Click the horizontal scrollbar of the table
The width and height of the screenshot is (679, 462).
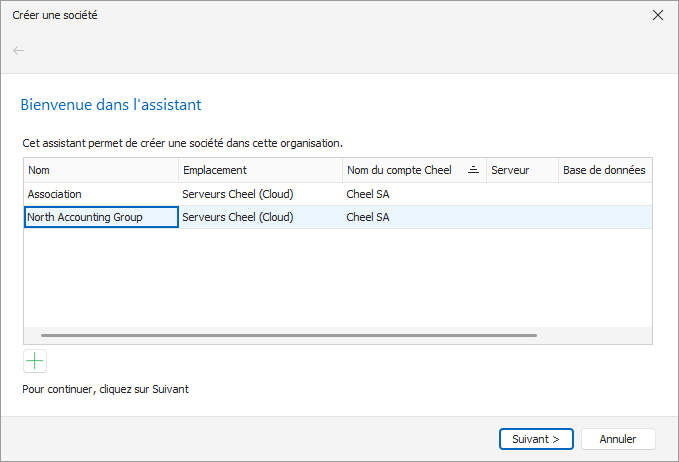pyautogui.click(x=289, y=335)
